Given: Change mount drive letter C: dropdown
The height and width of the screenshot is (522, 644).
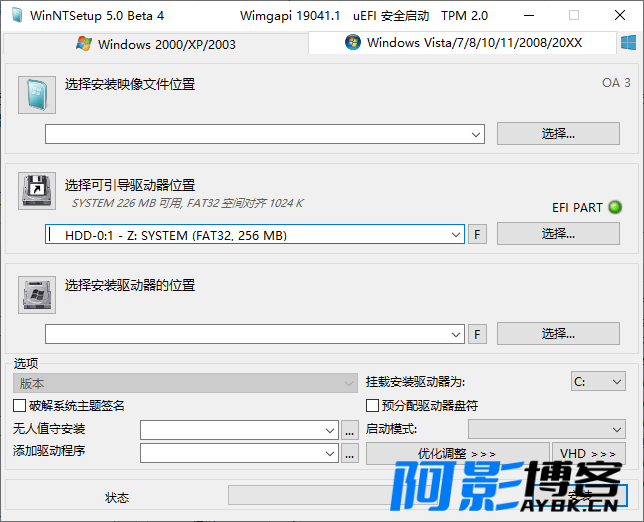Looking at the screenshot, I should coord(598,382).
